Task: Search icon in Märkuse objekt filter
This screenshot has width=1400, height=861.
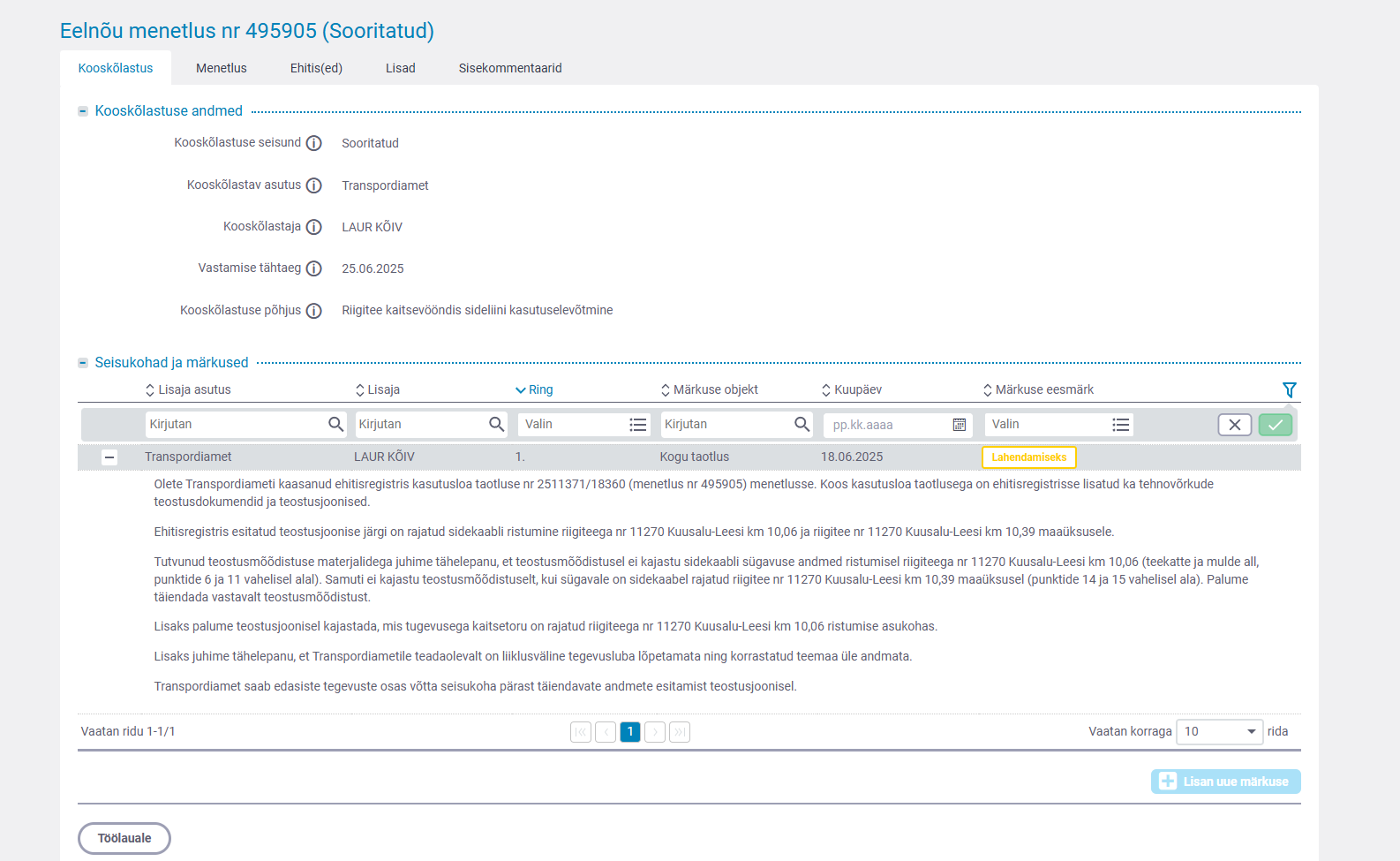Action: click(x=802, y=425)
